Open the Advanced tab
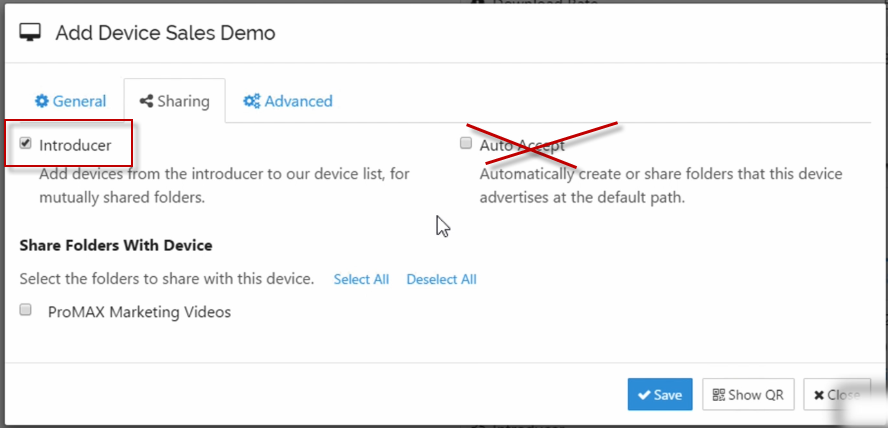 288,101
